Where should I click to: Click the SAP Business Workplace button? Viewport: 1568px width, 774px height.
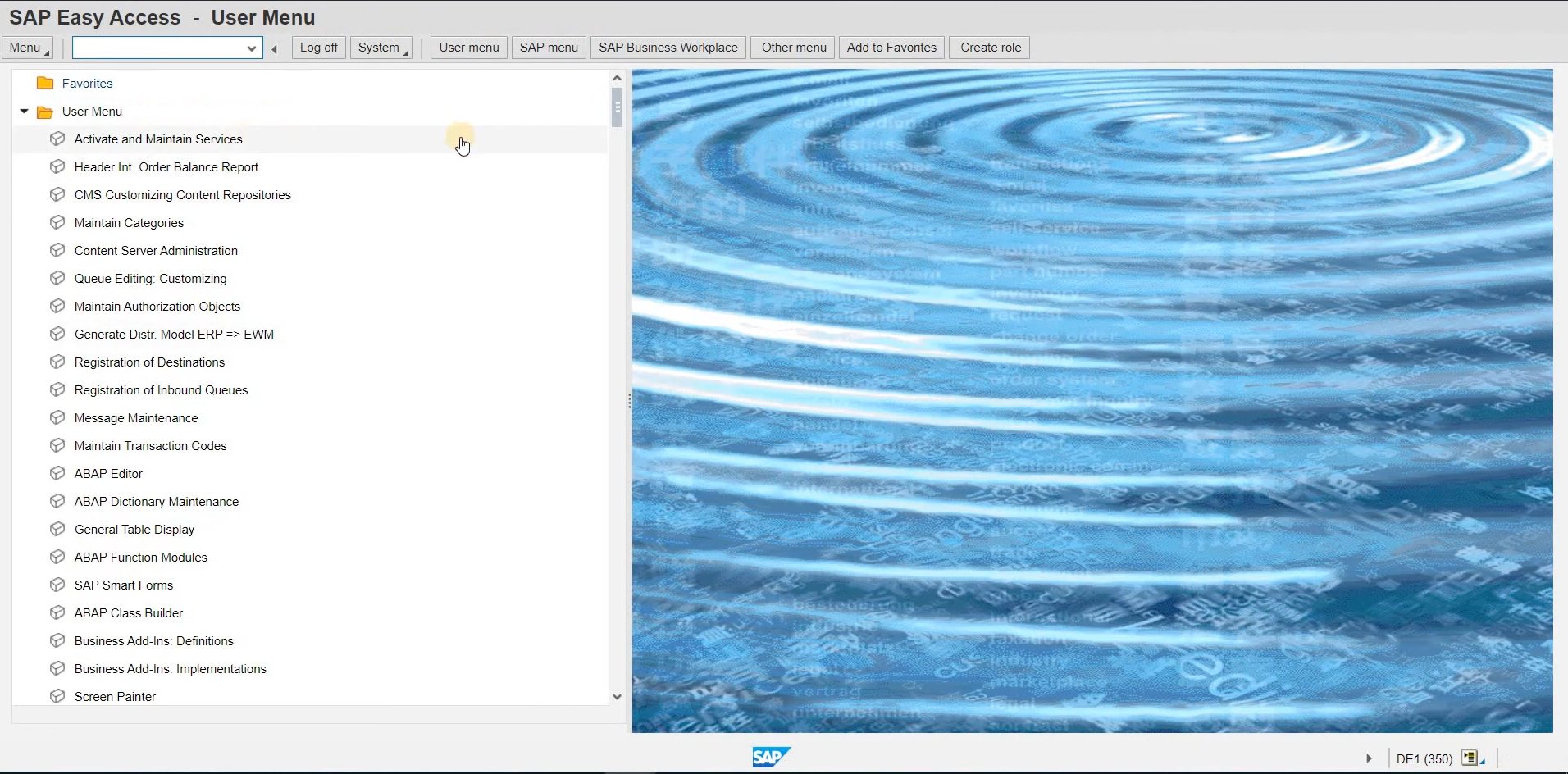pos(668,48)
